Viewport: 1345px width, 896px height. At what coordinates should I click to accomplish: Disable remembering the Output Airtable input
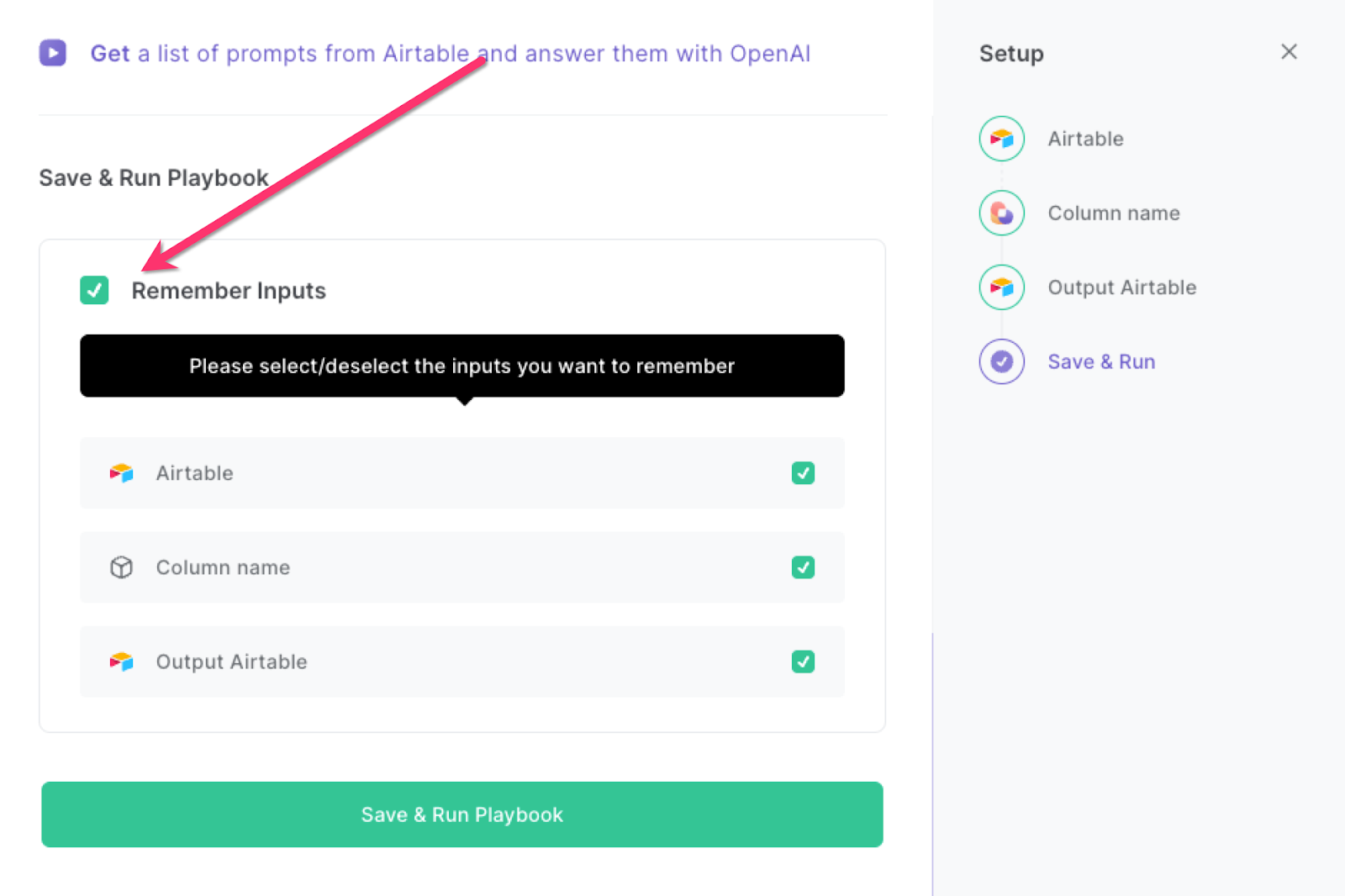803,661
